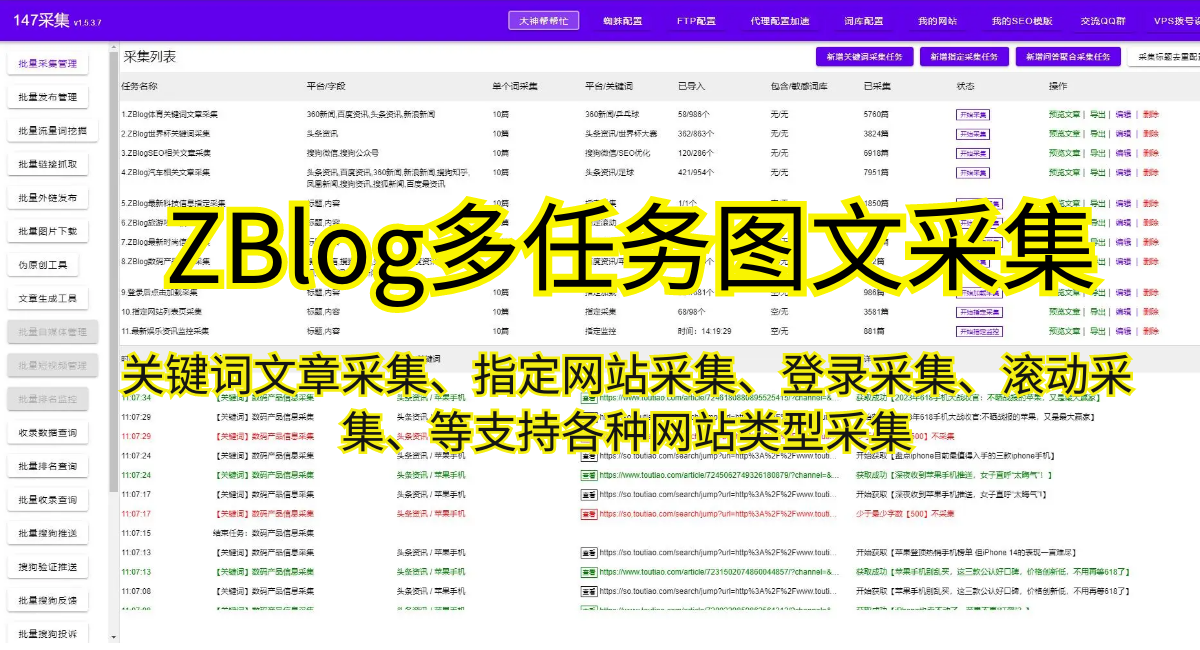Click the 状态 column header
Screen dimensions: 1200x650
click(x=965, y=87)
